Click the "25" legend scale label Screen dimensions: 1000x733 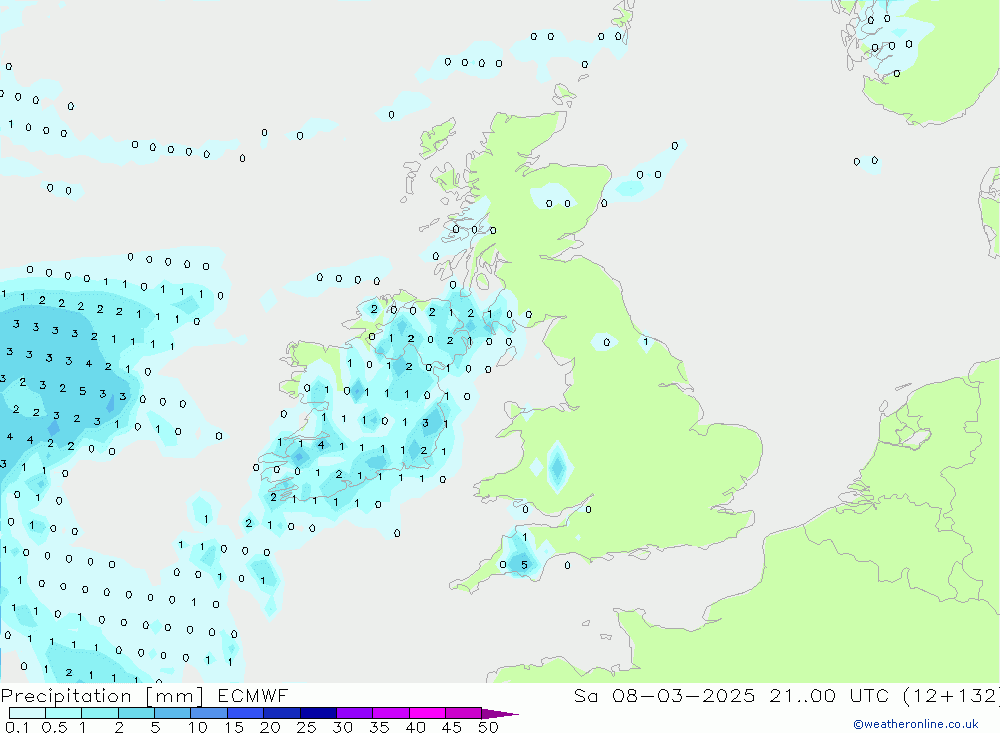coord(306,727)
